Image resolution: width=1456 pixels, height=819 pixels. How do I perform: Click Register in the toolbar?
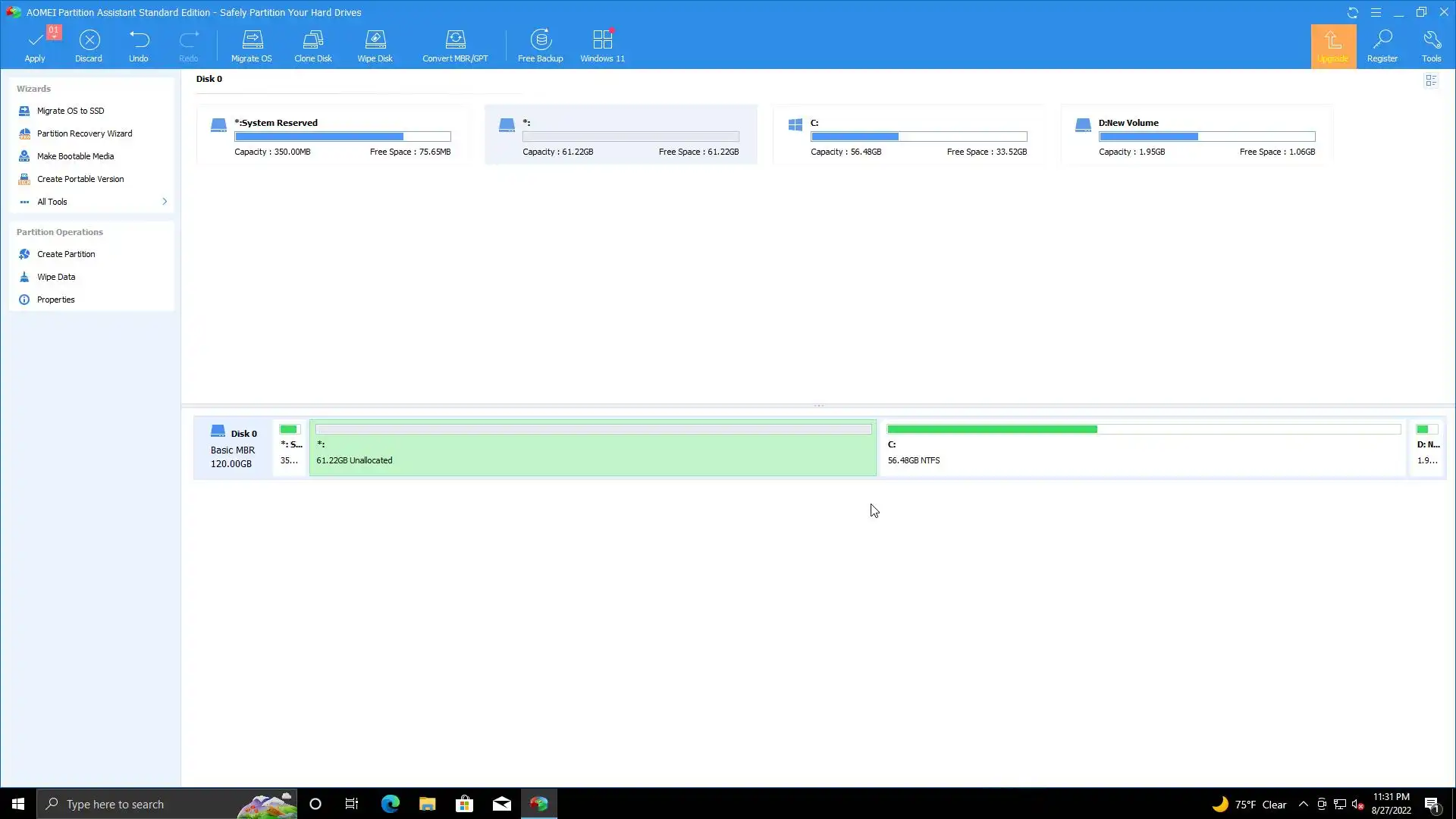pos(1382,45)
